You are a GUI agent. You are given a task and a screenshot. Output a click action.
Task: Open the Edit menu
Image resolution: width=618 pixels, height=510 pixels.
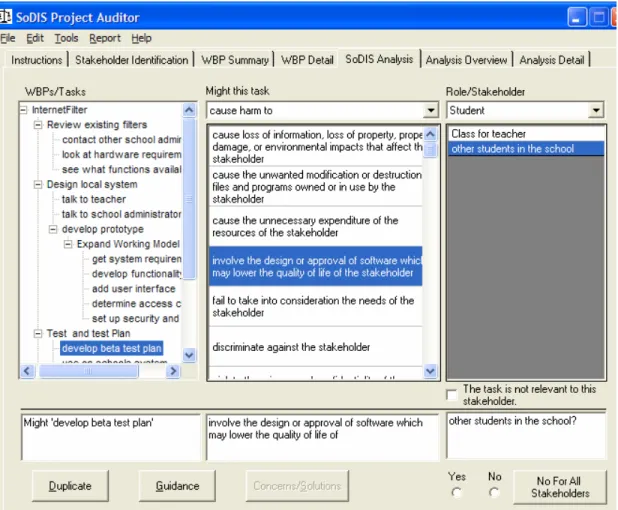[x=35, y=38]
